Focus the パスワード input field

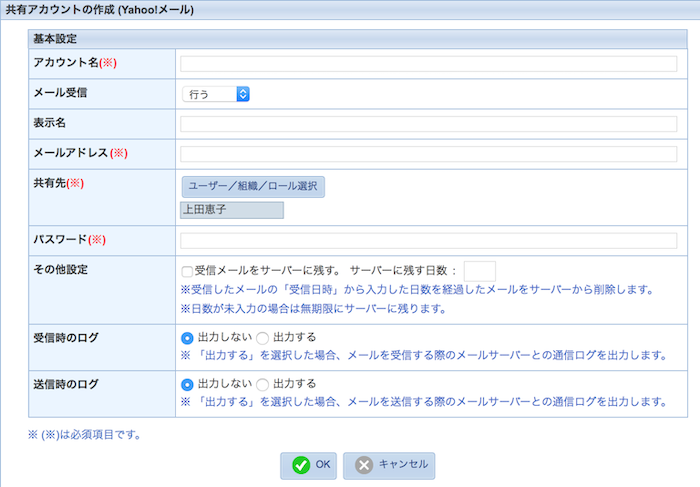pos(428,241)
